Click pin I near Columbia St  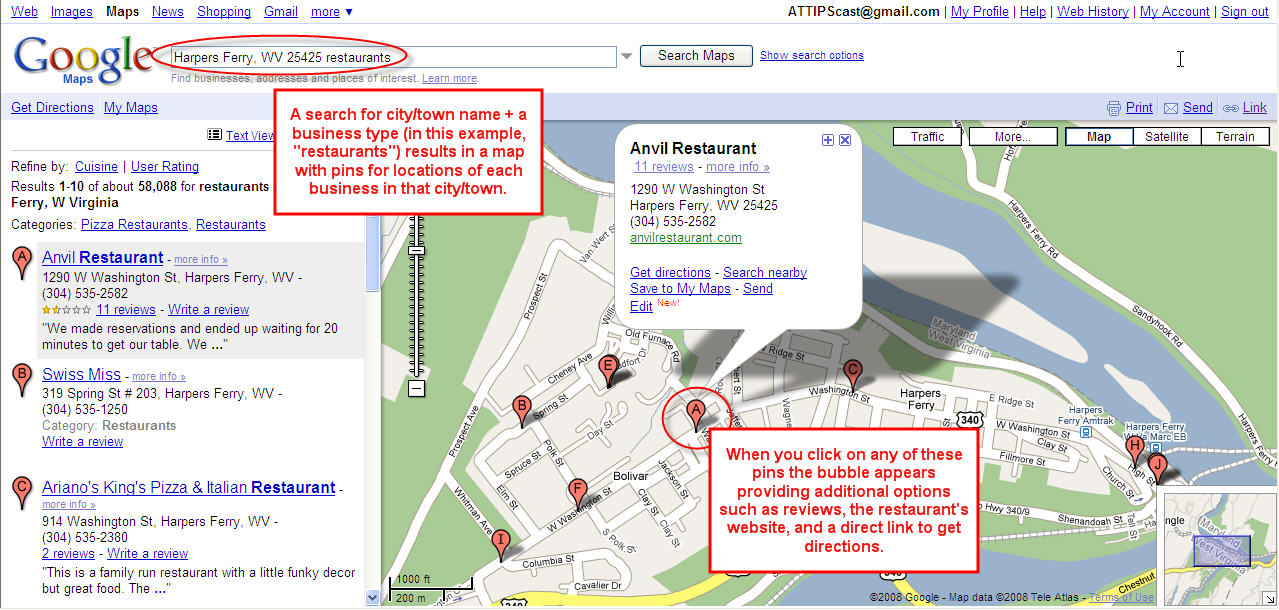tap(502, 542)
